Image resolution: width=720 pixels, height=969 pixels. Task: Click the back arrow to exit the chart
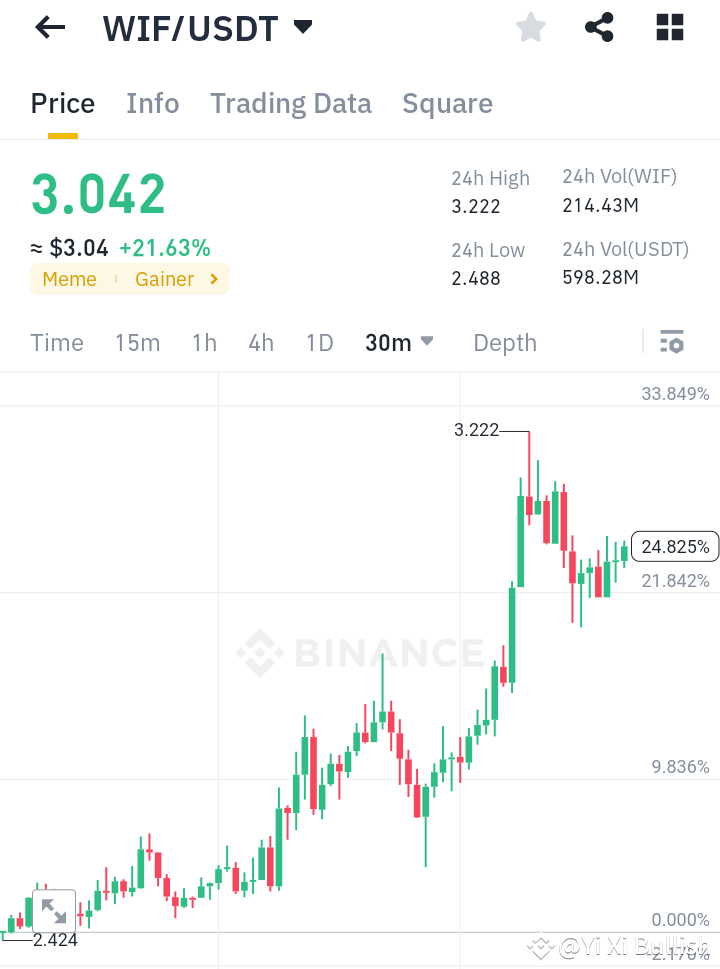tap(49, 27)
